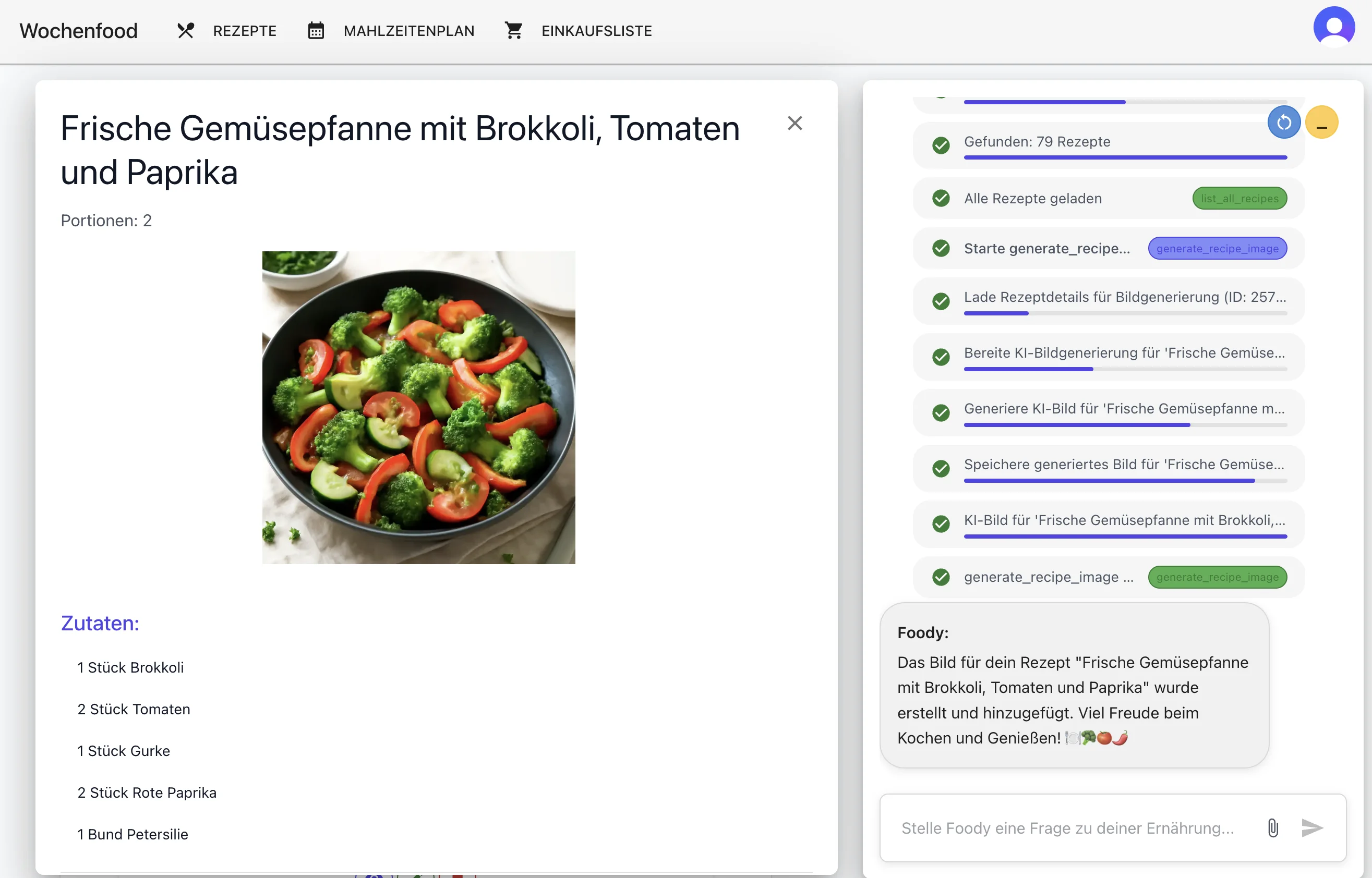Screen dimensions: 1372x878
Task: Open the Mahlzeitenplan menu item
Action: click(408, 31)
